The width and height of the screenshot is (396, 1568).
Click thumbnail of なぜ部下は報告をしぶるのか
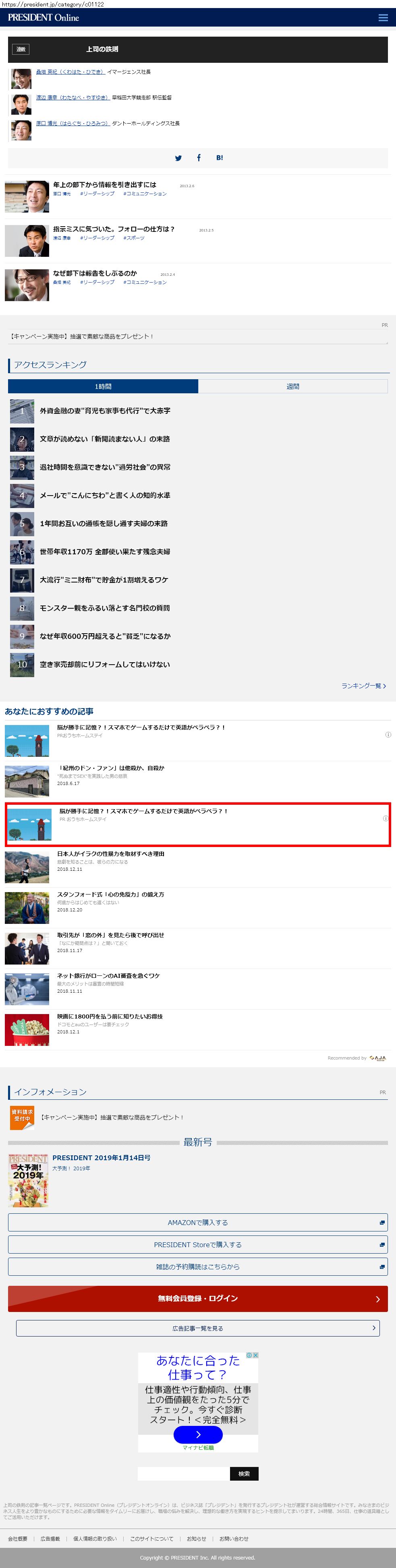tap(27, 285)
